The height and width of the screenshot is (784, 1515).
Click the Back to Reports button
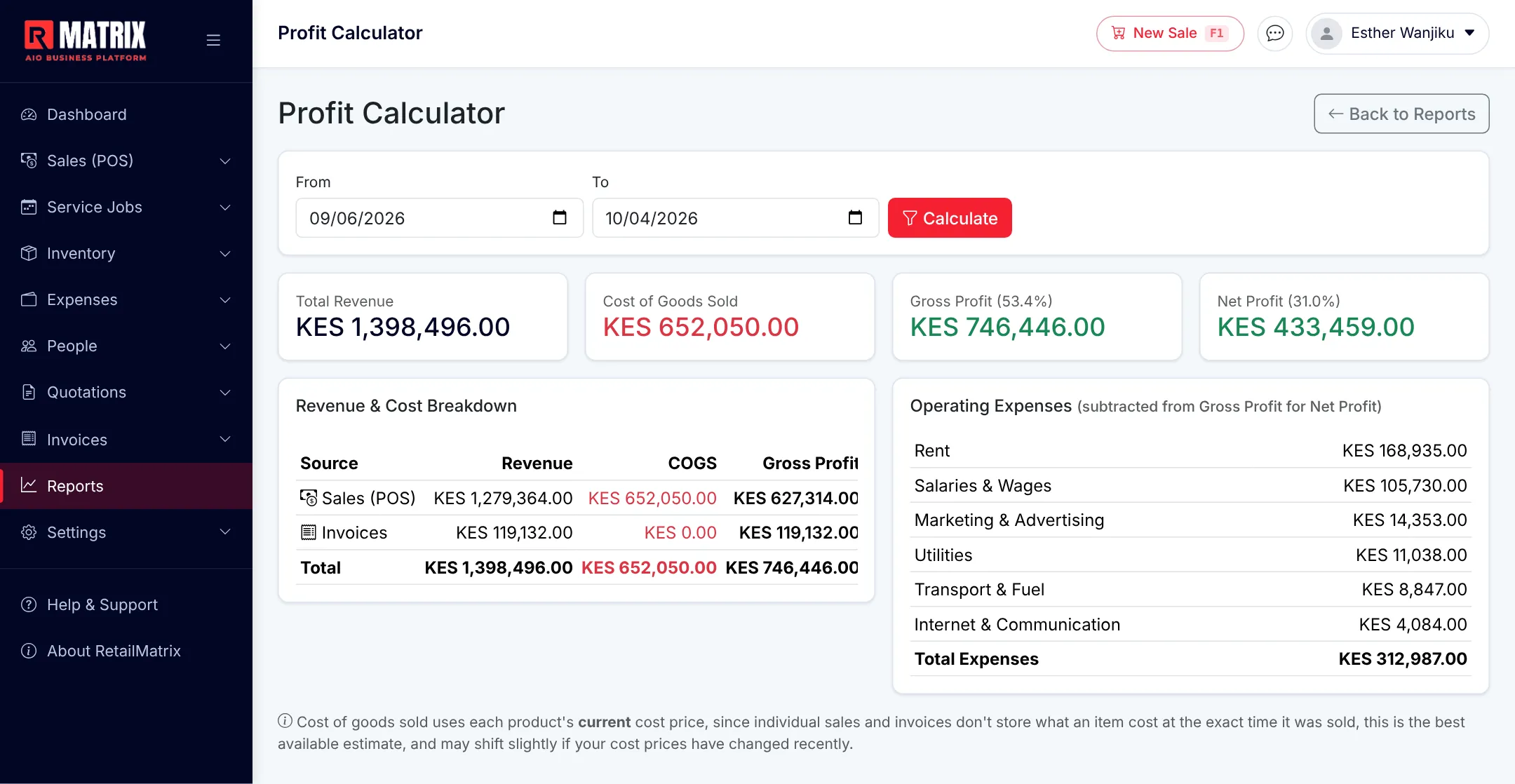(x=1401, y=114)
